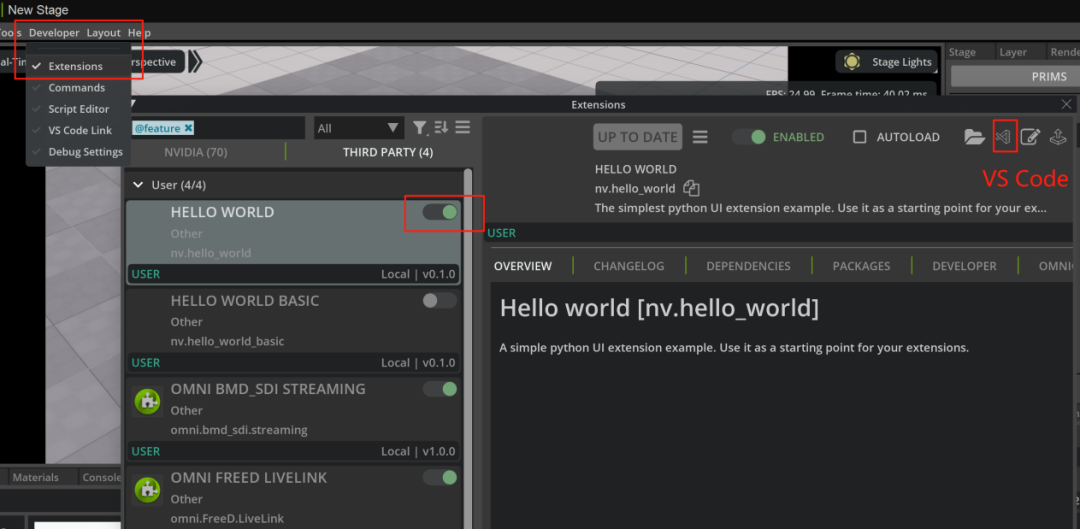Open the hamburger options menu beside sort icon

click(462, 127)
